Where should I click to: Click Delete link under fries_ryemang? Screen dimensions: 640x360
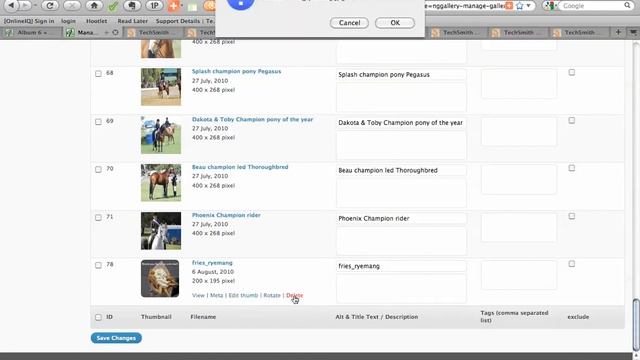click(x=294, y=295)
